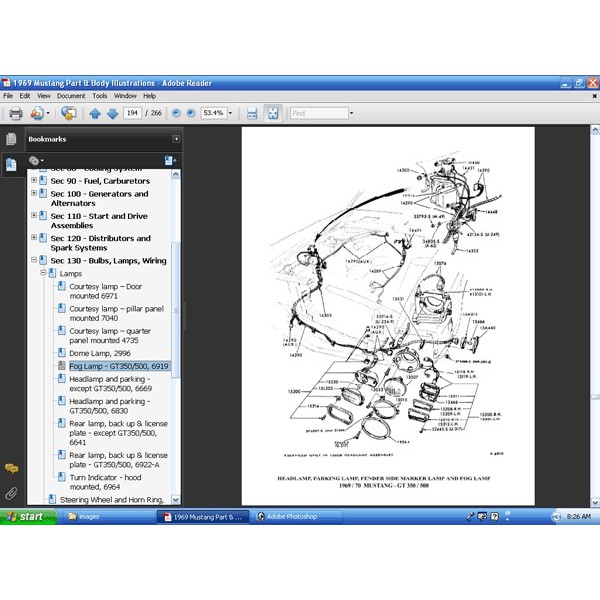Click bookmarks scrollbar up arrow
Viewport: 600px width, 600px height.
click(176, 174)
